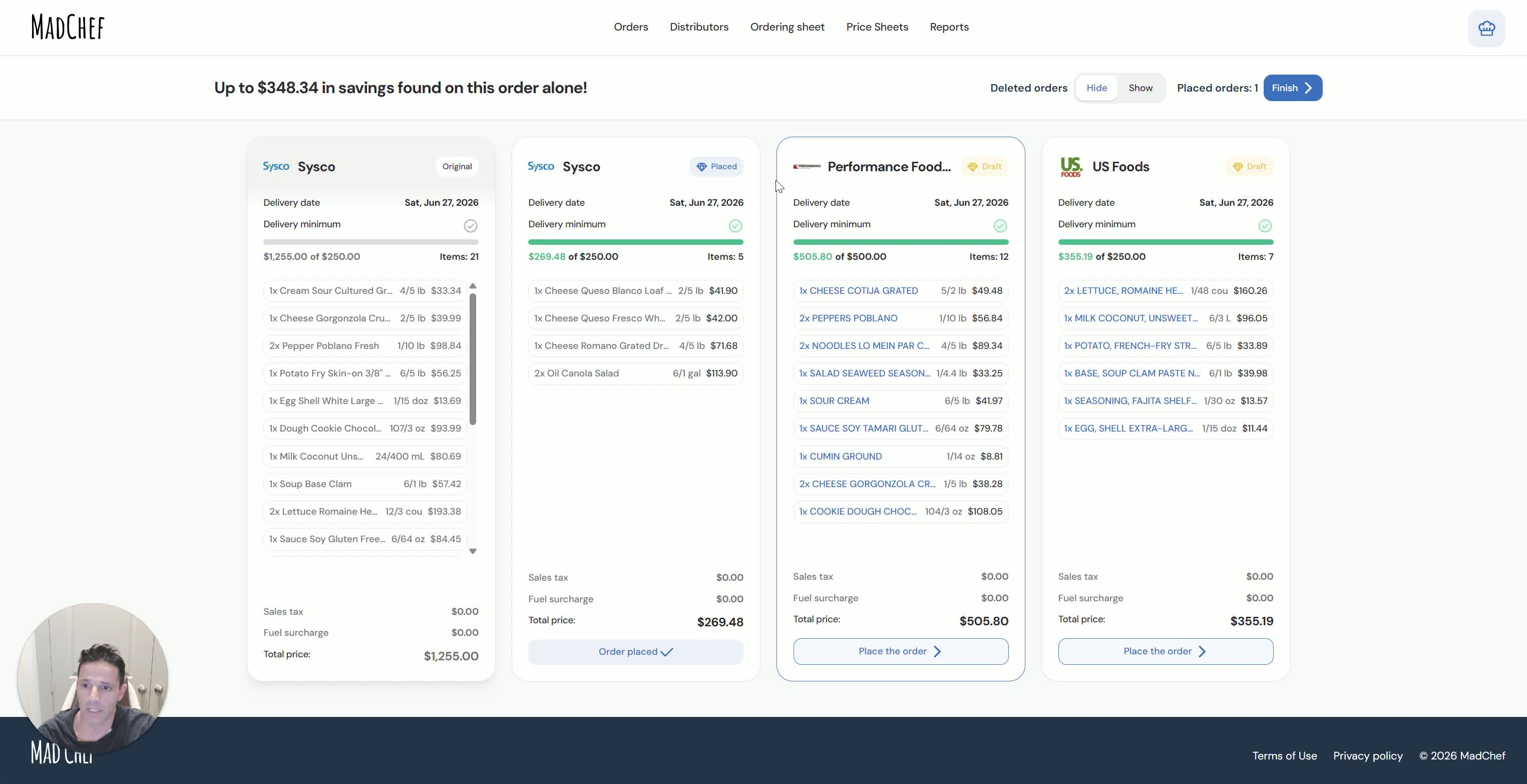Select Cheese Romano Grated row

pyautogui.click(x=635, y=345)
